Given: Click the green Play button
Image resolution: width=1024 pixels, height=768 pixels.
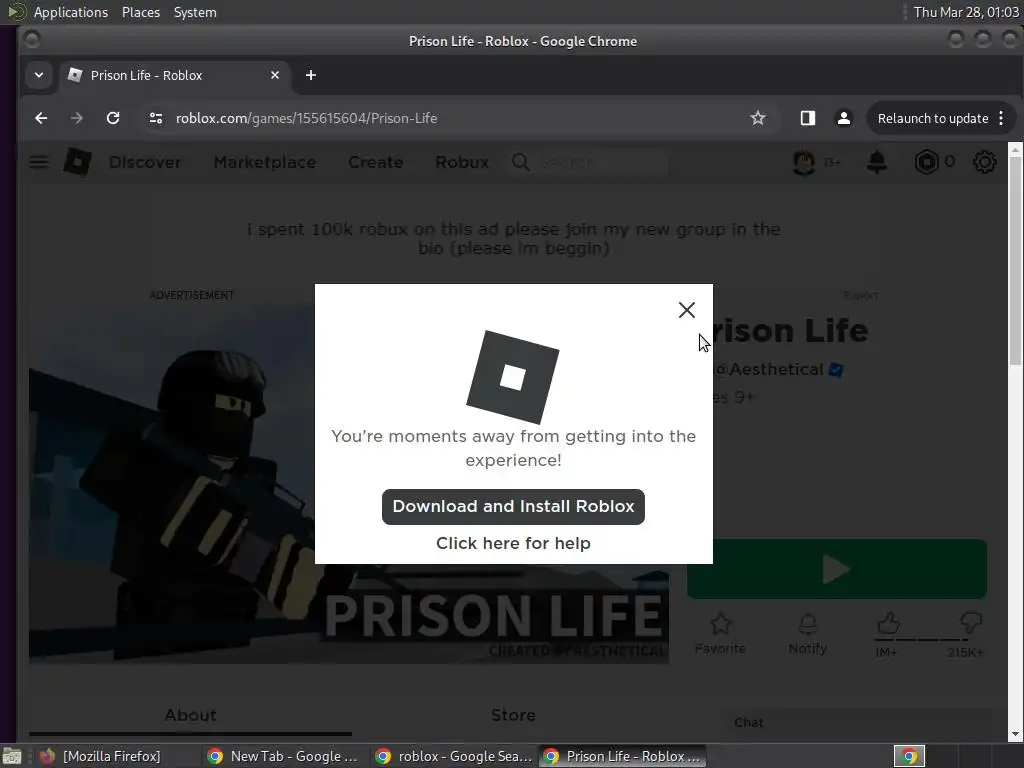Looking at the screenshot, I should [x=837, y=569].
